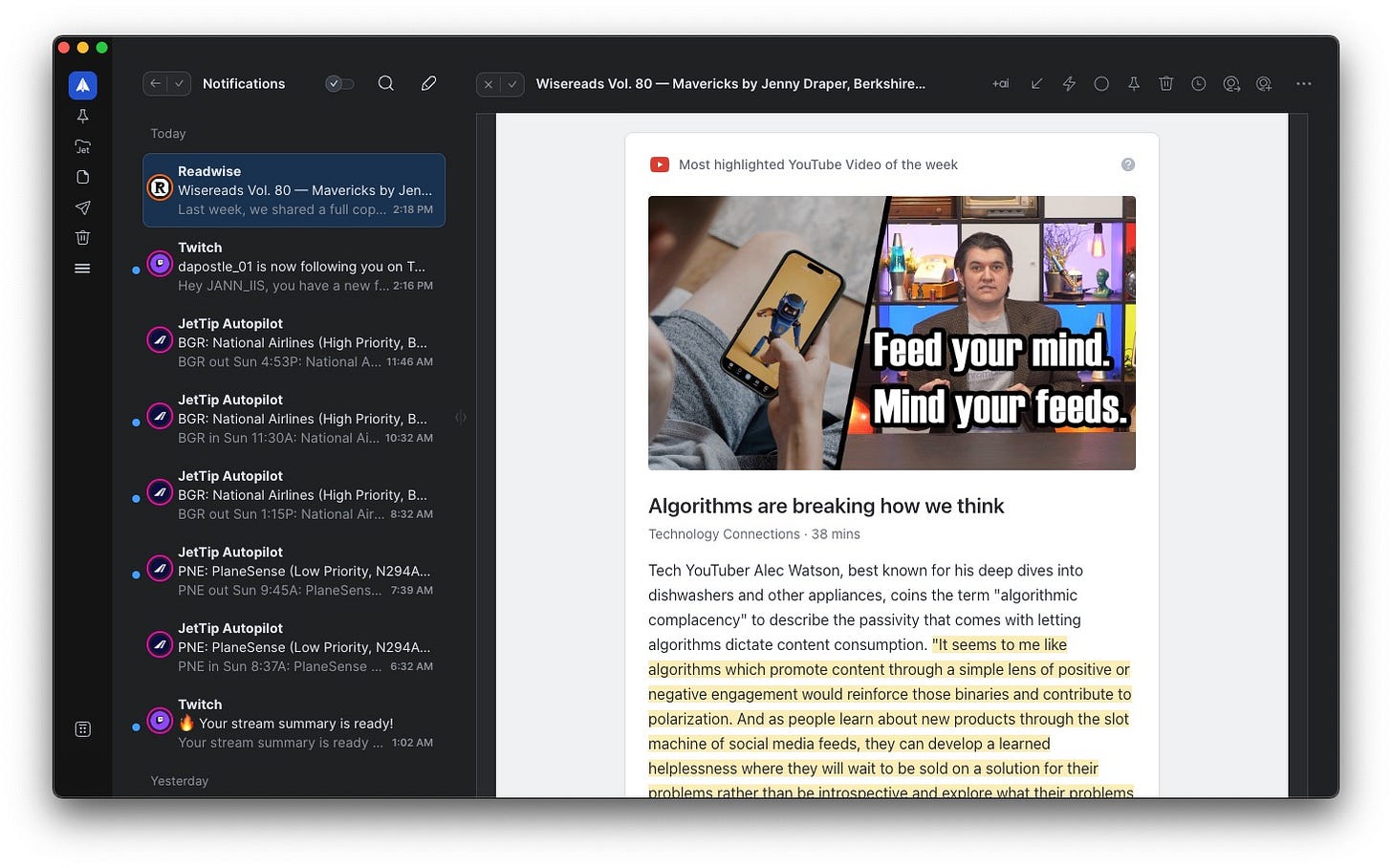This screenshot has height=868, width=1392.
Task: Open the Spark inbox sidebar icon
Action: pos(83,85)
